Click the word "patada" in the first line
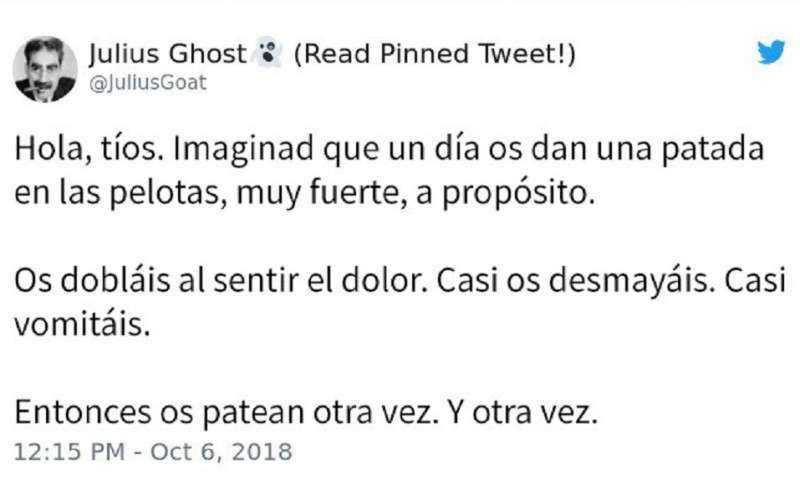The image size is (800, 480). [x=713, y=150]
